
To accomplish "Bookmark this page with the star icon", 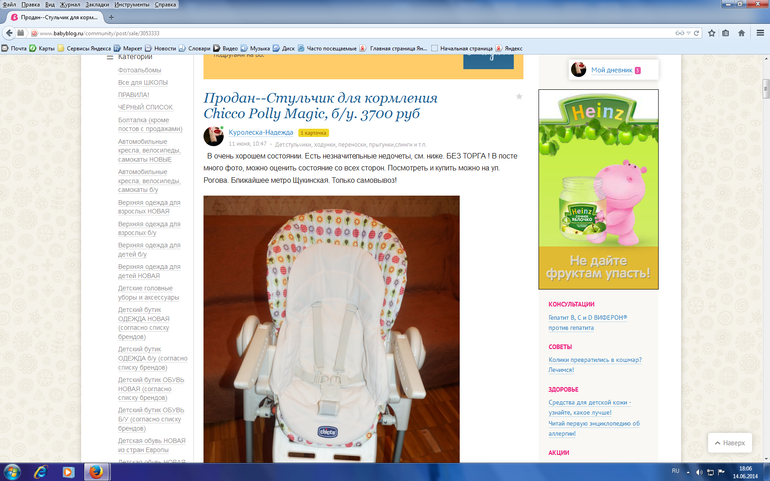I will [712, 33].
